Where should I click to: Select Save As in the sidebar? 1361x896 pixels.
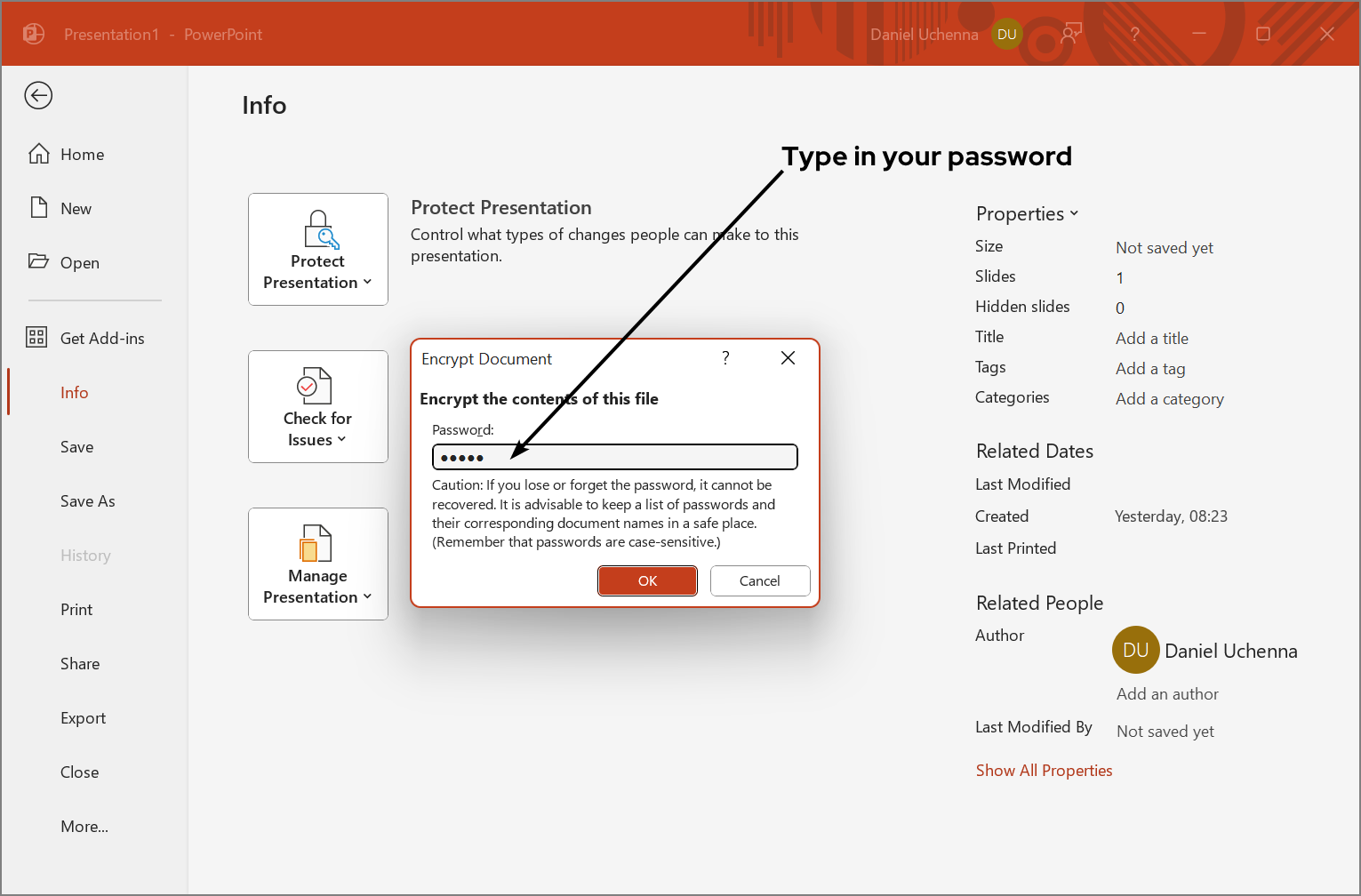coord(87,500)
